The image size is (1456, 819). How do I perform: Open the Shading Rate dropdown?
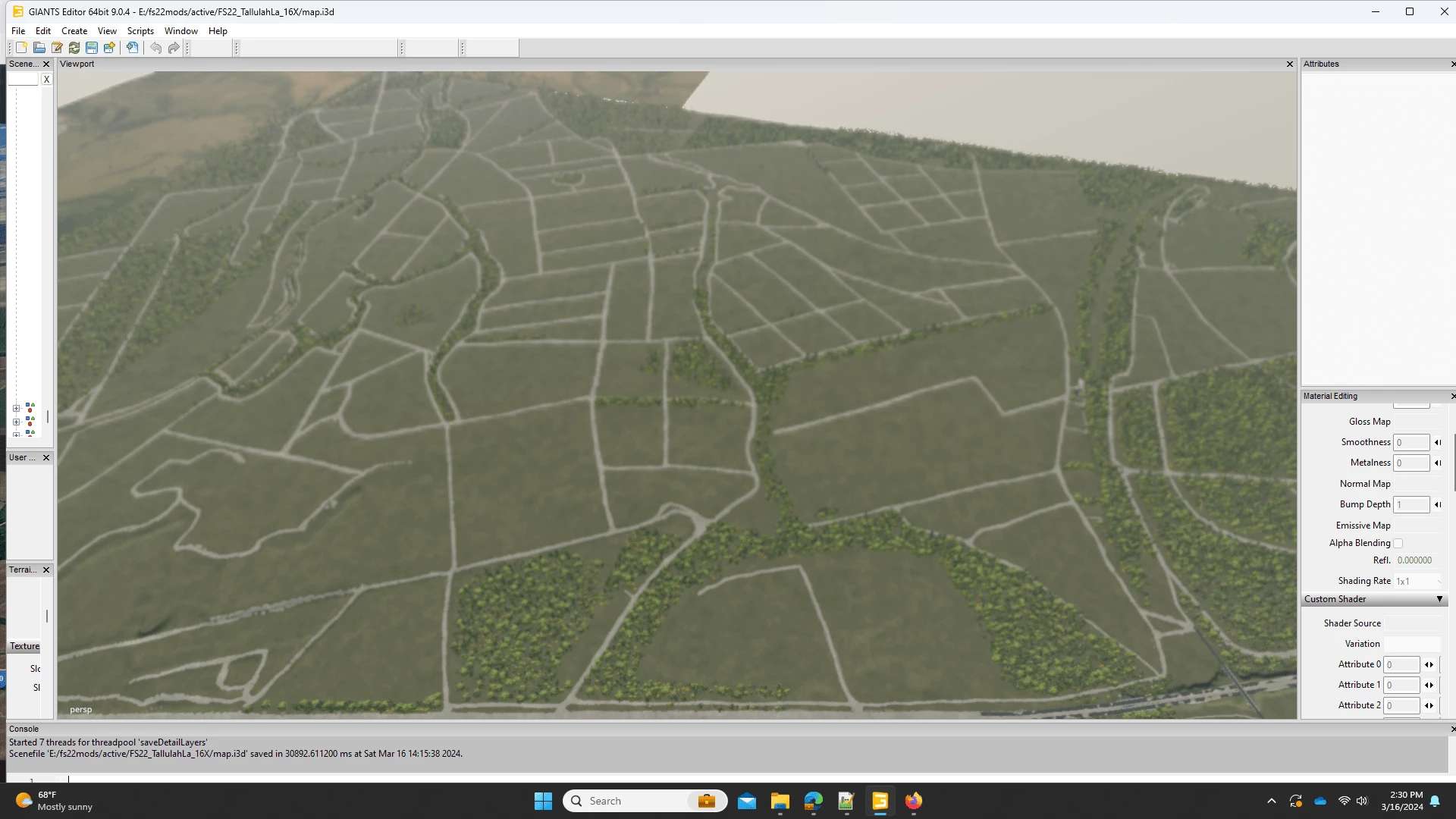1418,581
